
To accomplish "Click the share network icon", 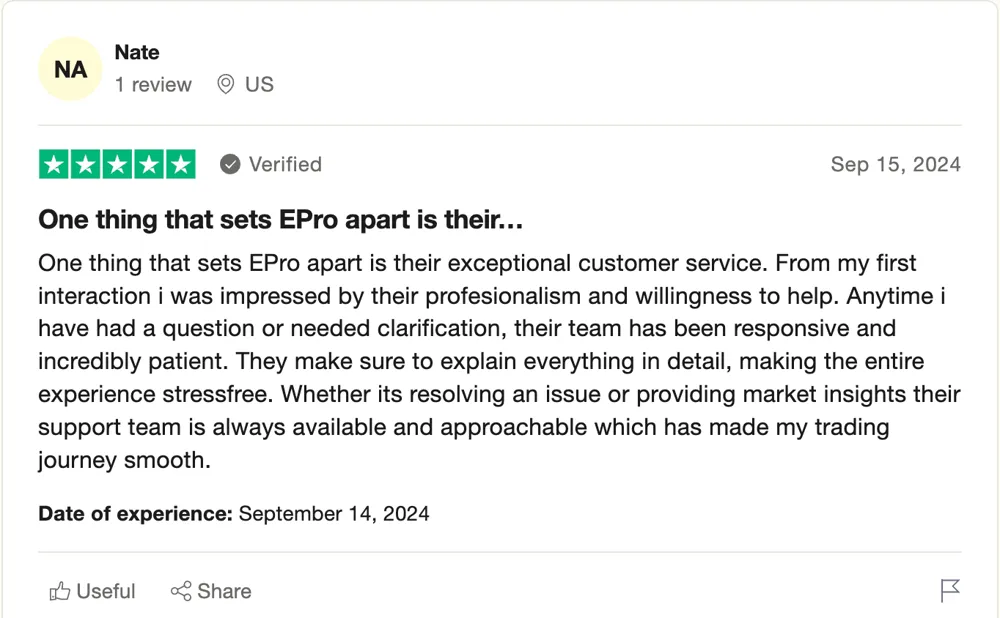I will (181, 591).
